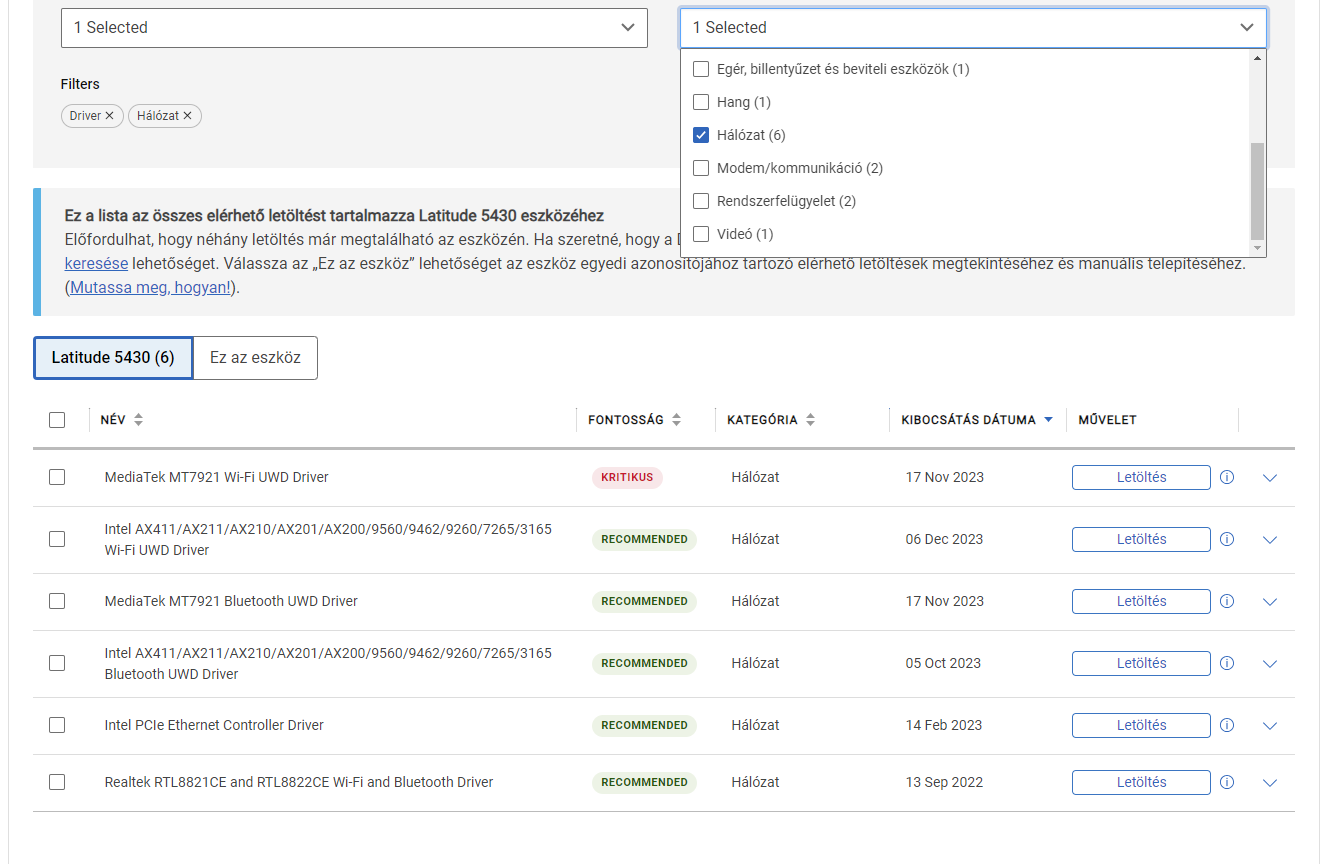
Task: Tick Egér, billentyűzet és beviteli eszközök checkbox
Action: tap(701, 69)
